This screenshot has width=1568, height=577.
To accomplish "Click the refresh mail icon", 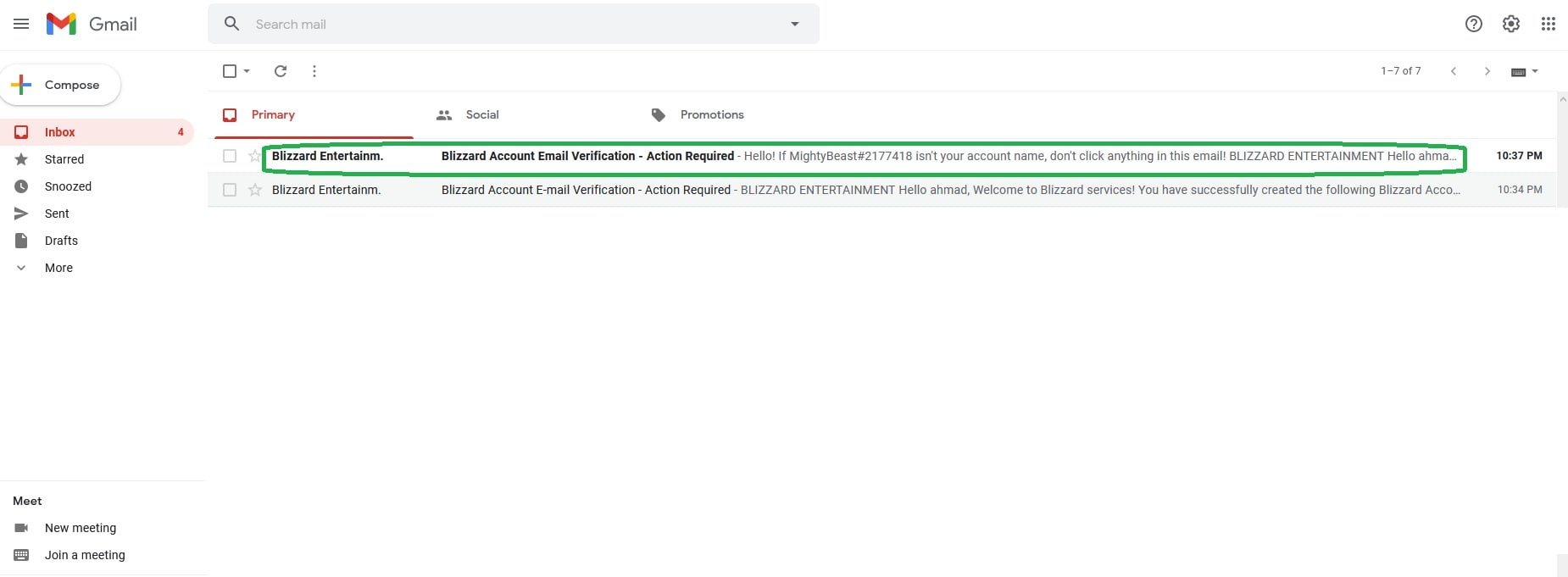I will tap(281, 71).
